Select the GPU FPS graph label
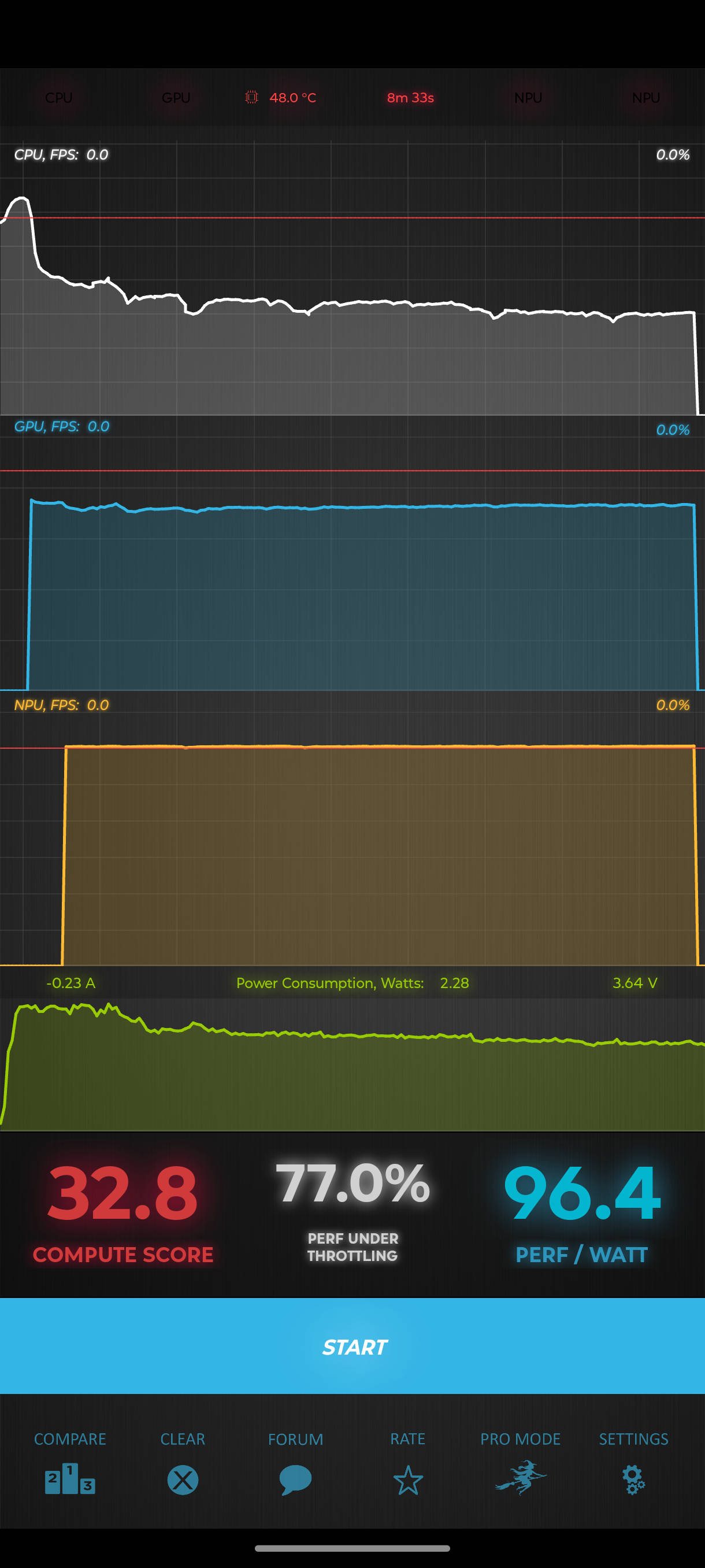The image size is (705, 1568). pos(61,427)
